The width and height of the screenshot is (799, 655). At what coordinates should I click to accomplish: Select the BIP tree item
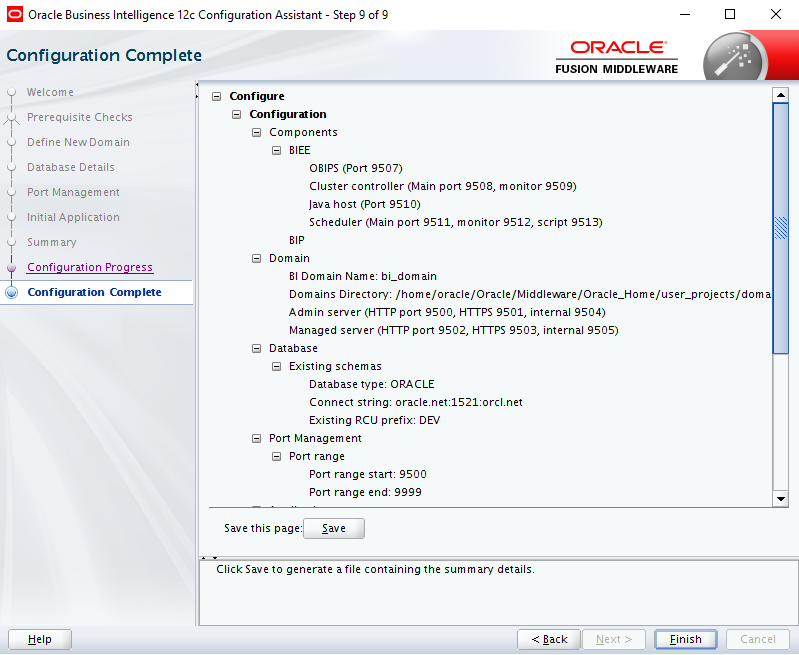tap(297, 241)
